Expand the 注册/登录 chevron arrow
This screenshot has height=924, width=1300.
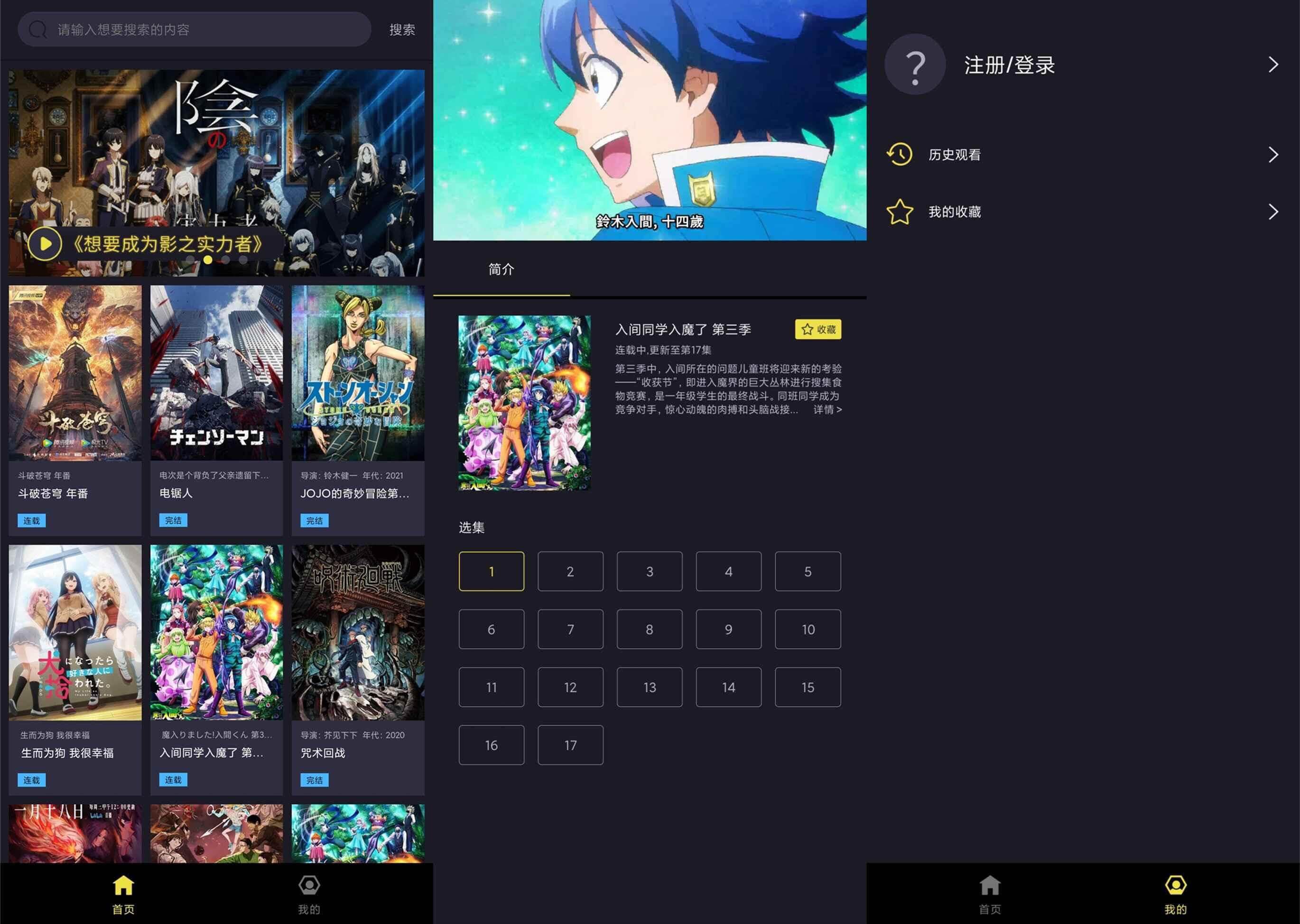(1274, 65)
